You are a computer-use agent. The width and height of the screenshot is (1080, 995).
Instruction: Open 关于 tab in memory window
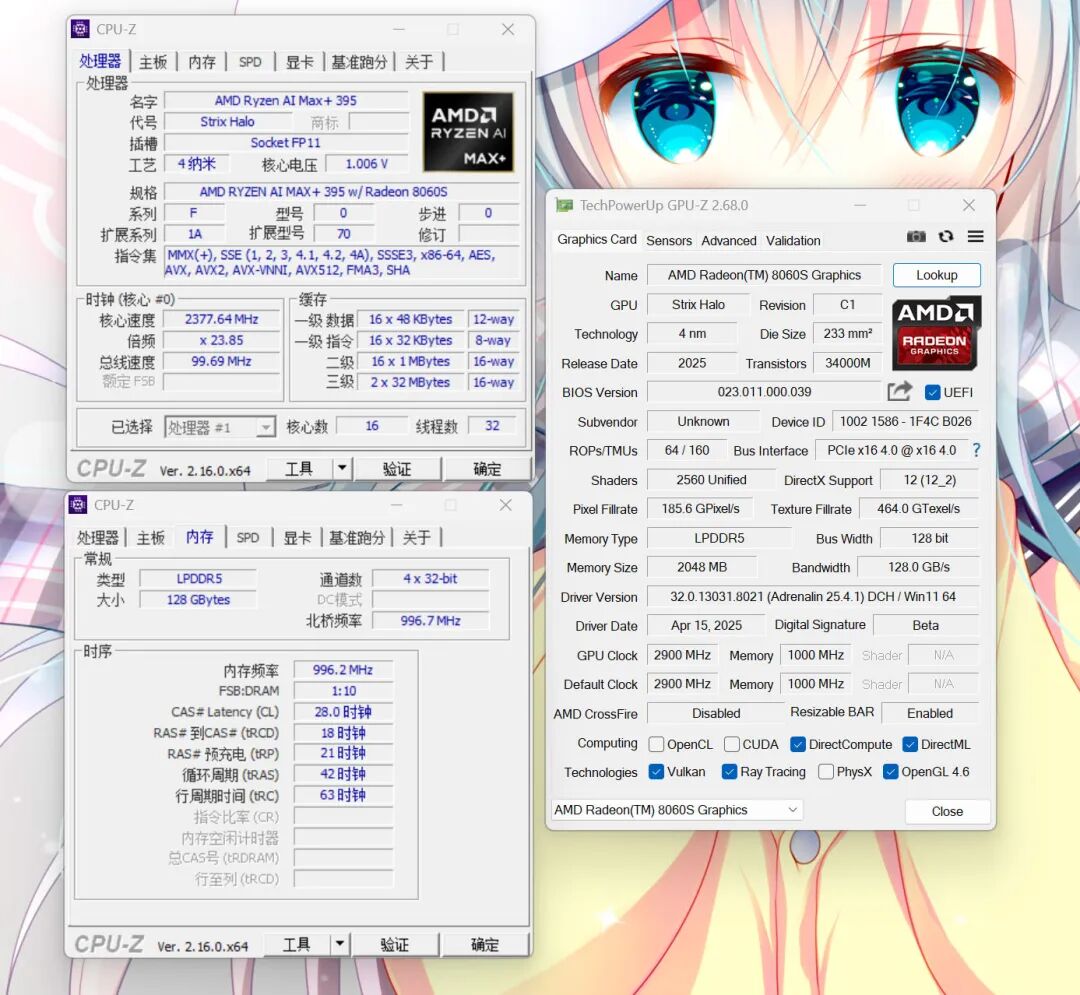pos(417,538)
